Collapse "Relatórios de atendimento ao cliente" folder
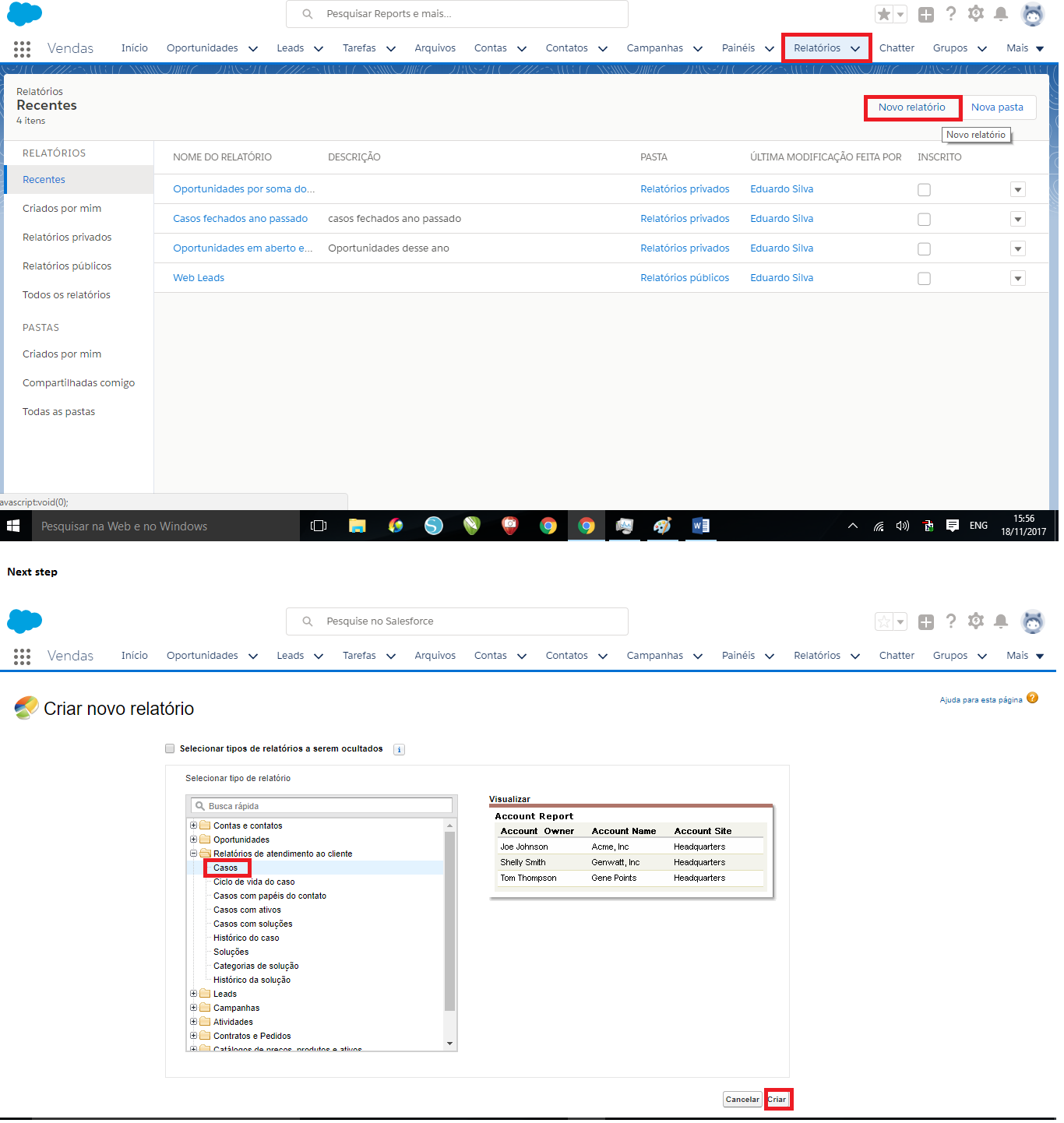1064x1123 pixels. coord(194,854)
